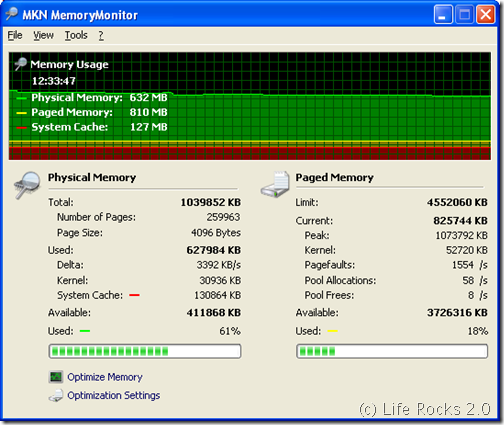Click the peak value 1073792 KB

click(462, 235)
